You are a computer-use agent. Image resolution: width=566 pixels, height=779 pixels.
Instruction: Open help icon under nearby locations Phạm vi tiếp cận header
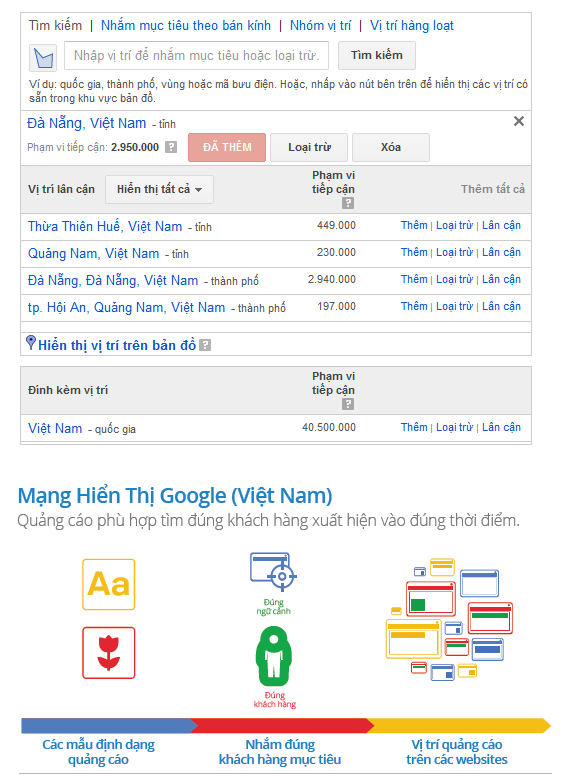pos(348,203)
